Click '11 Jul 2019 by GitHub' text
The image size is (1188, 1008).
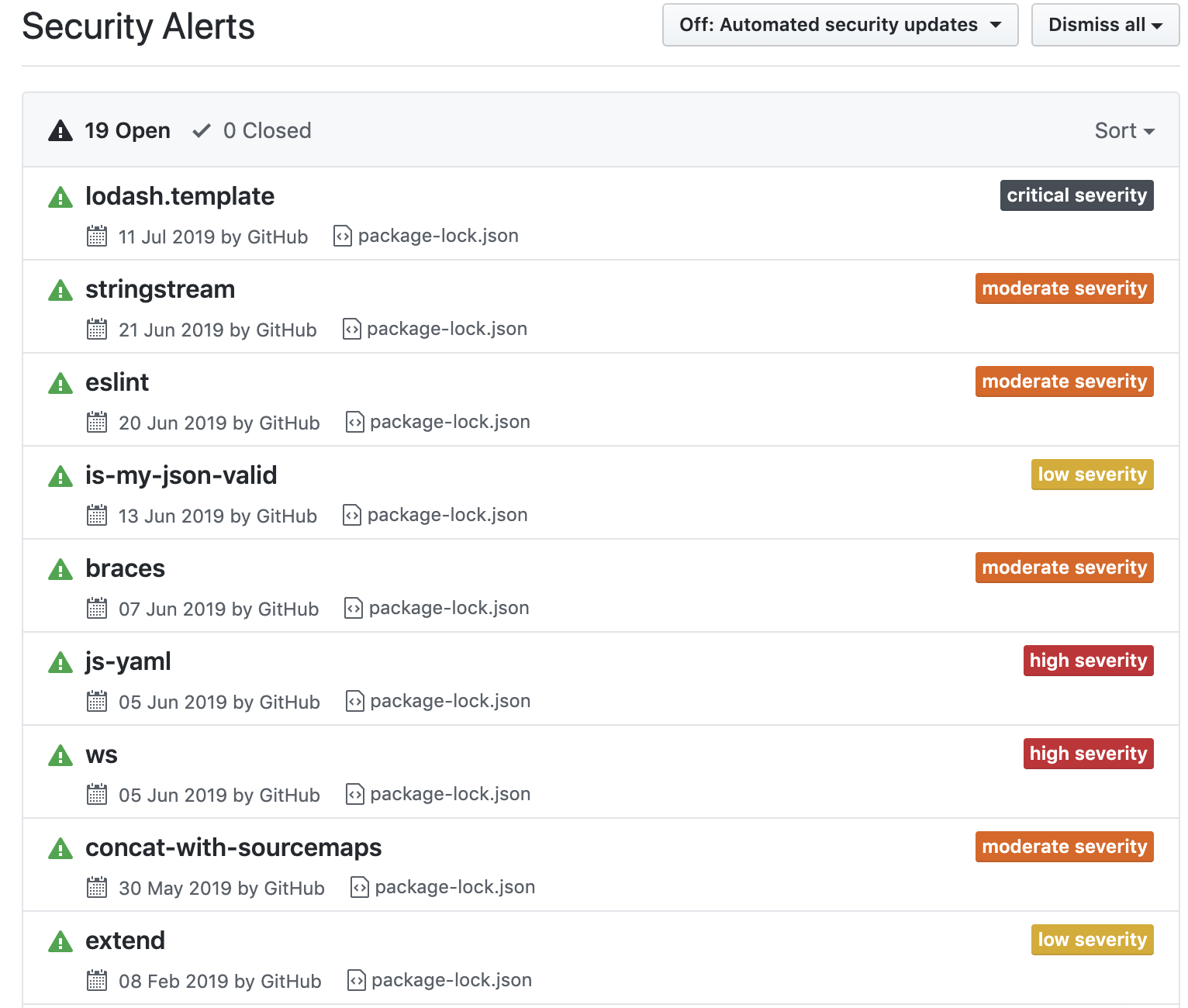(x=213, y=236)
